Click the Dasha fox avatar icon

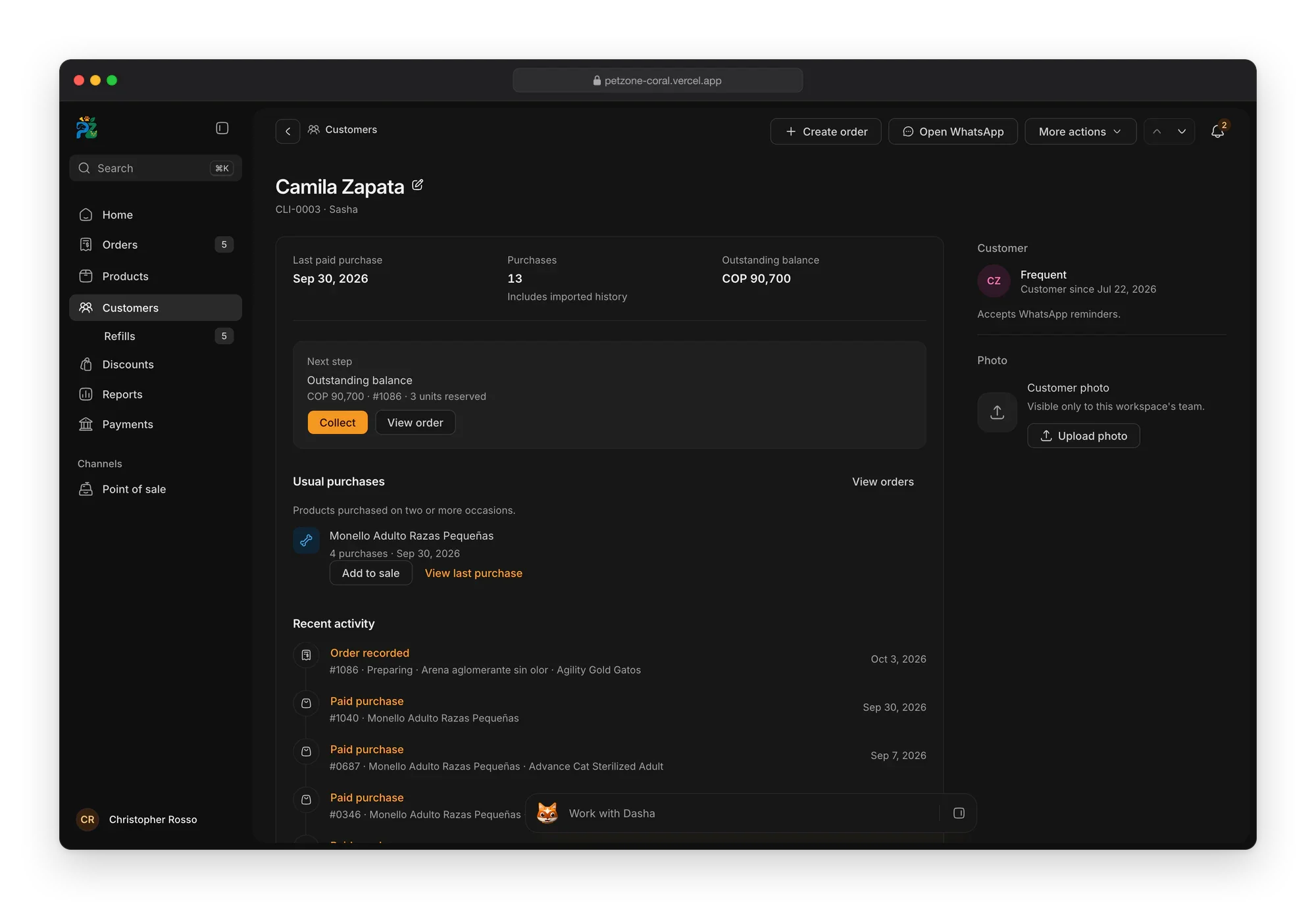pos(547,813)
